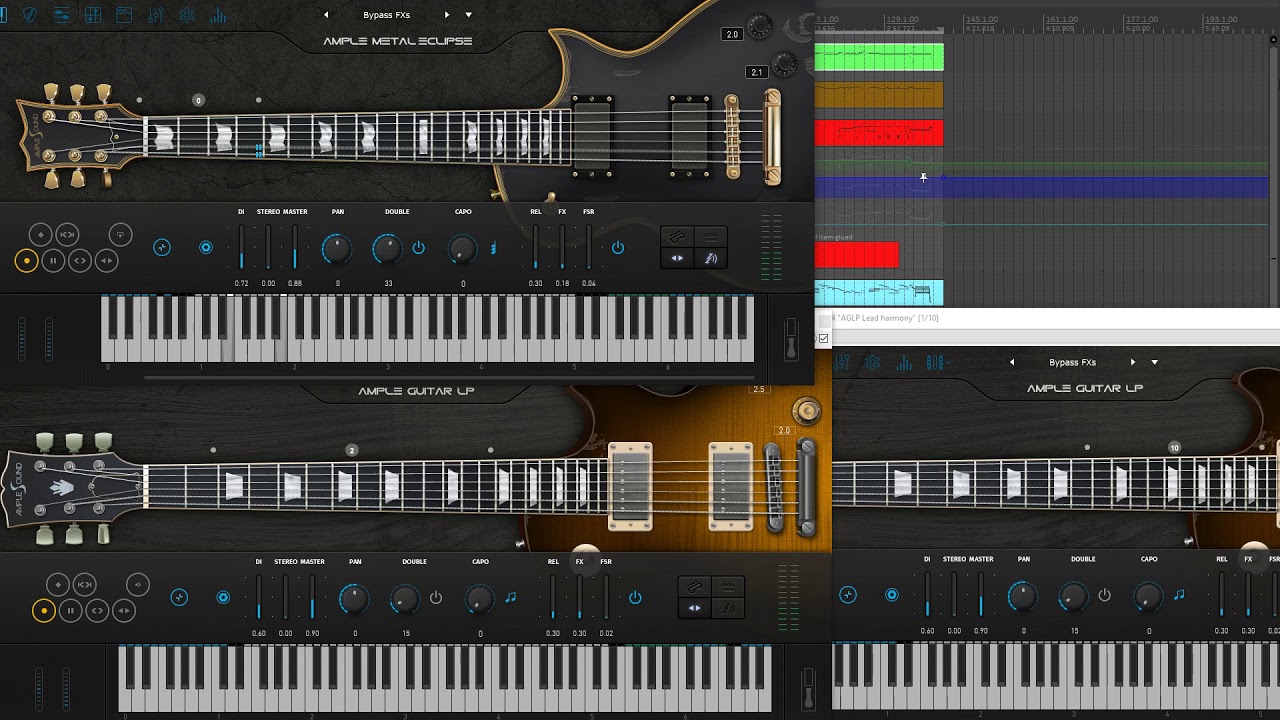Click the blue crosshair icon in right Guitar LP

(848, 595)
